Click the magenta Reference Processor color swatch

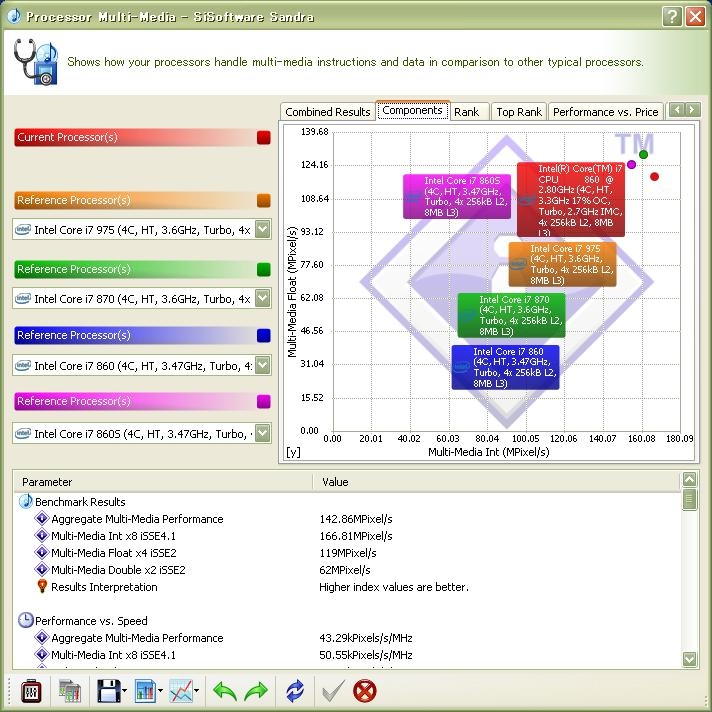point(263,401)
